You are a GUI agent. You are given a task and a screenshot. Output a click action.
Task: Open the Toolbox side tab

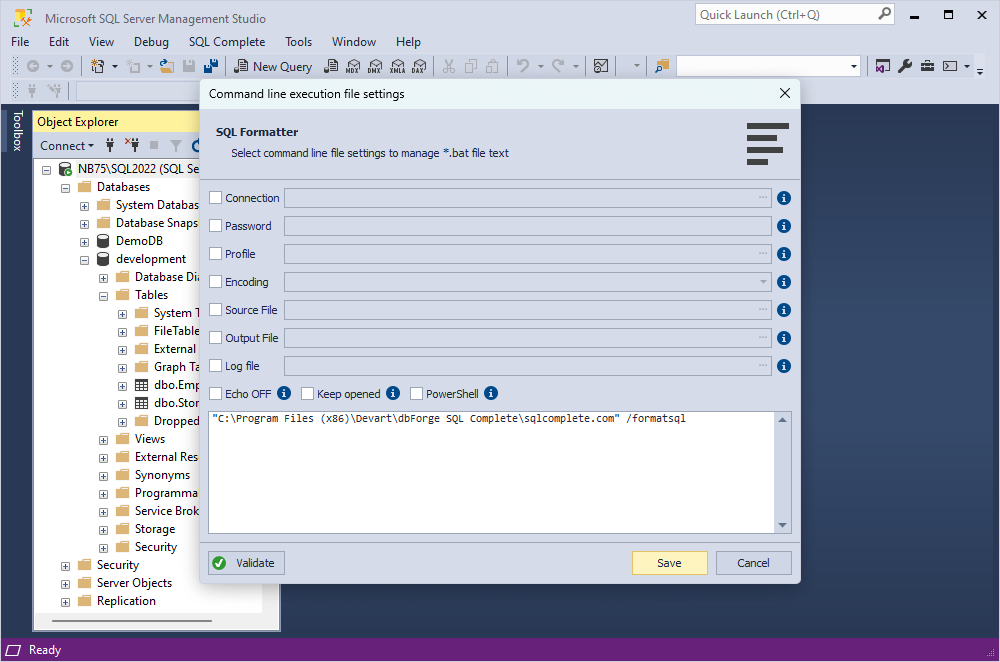17,130
